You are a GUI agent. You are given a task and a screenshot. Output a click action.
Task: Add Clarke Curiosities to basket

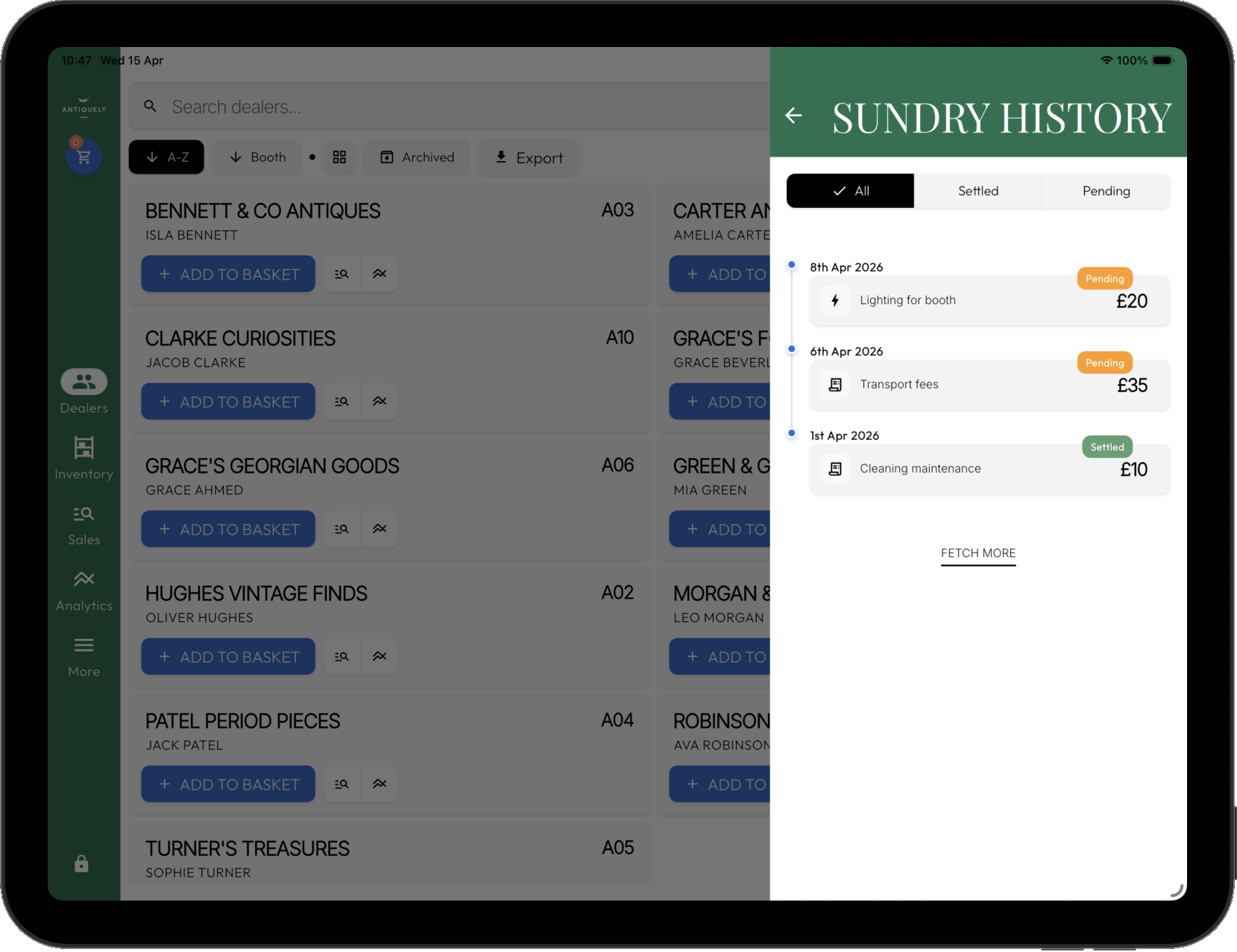coord(228,401)
